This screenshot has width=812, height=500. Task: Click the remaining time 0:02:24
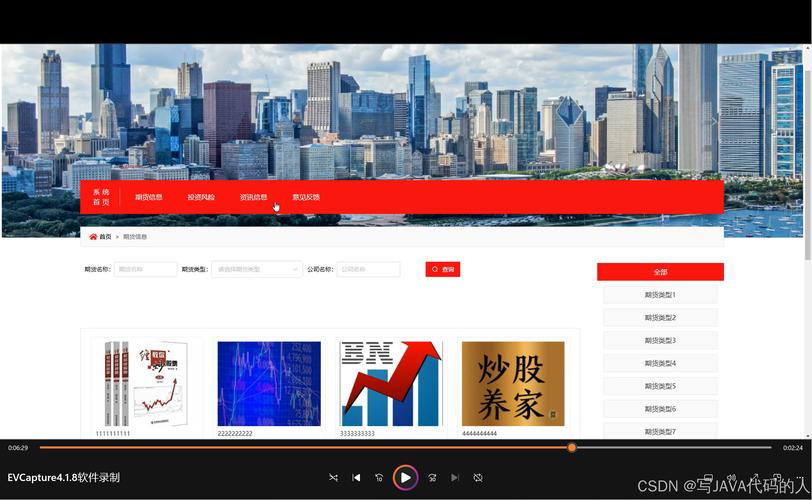coord(792,448)
